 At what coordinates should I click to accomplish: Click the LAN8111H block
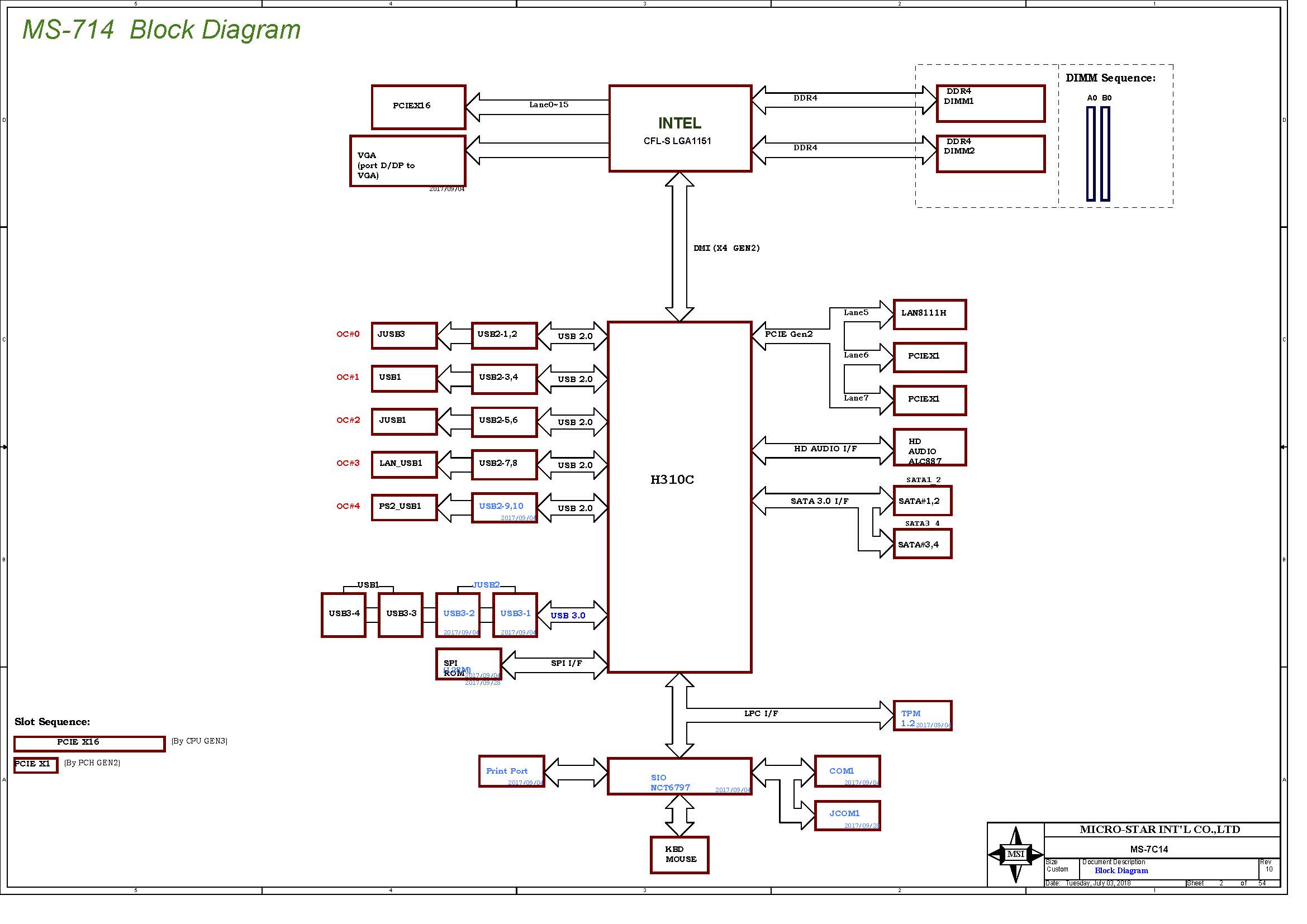929,314
